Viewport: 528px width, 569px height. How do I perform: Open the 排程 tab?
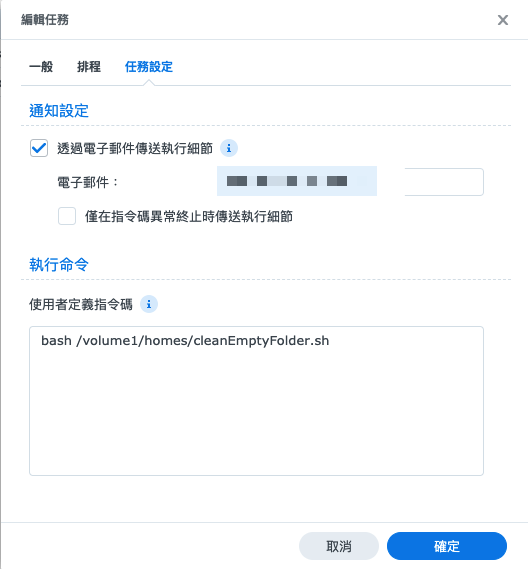(89, 67)
